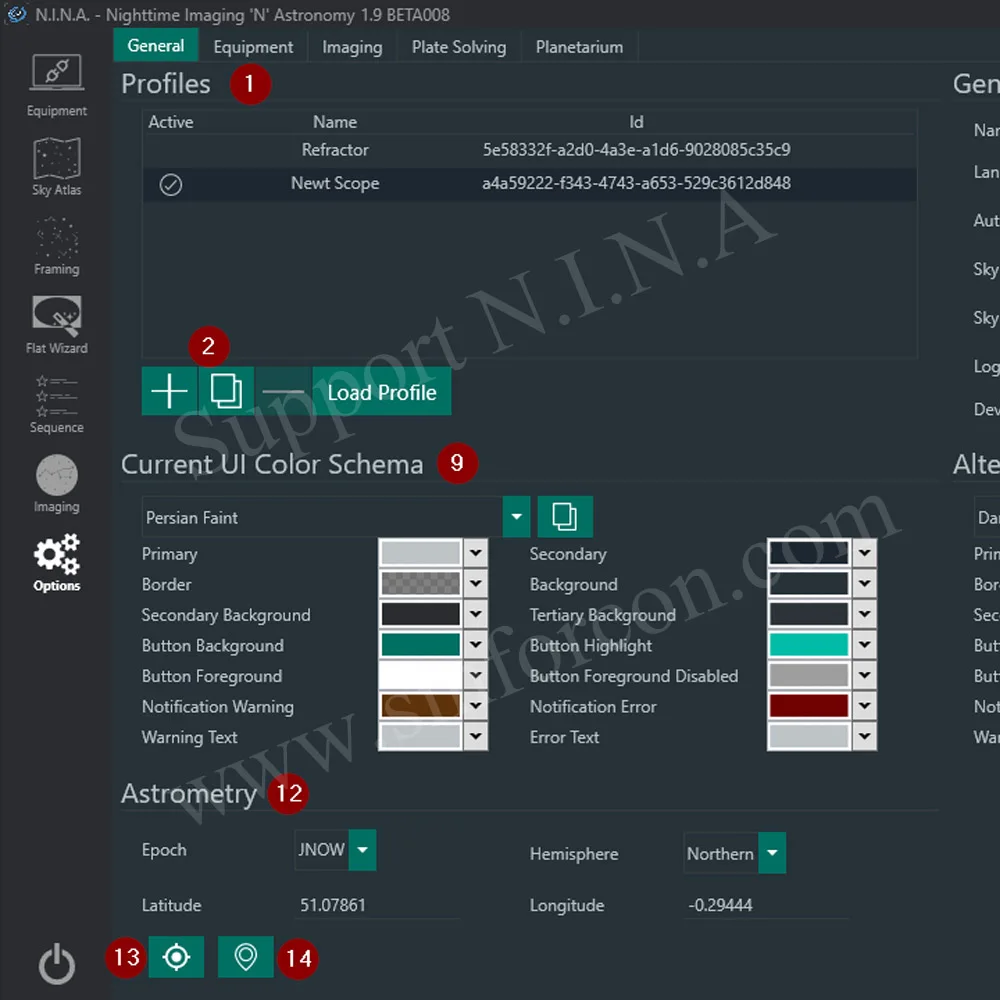Click the Error Text color swatch
This screenshot has width=1000, height=1000.
coord(809,736)
